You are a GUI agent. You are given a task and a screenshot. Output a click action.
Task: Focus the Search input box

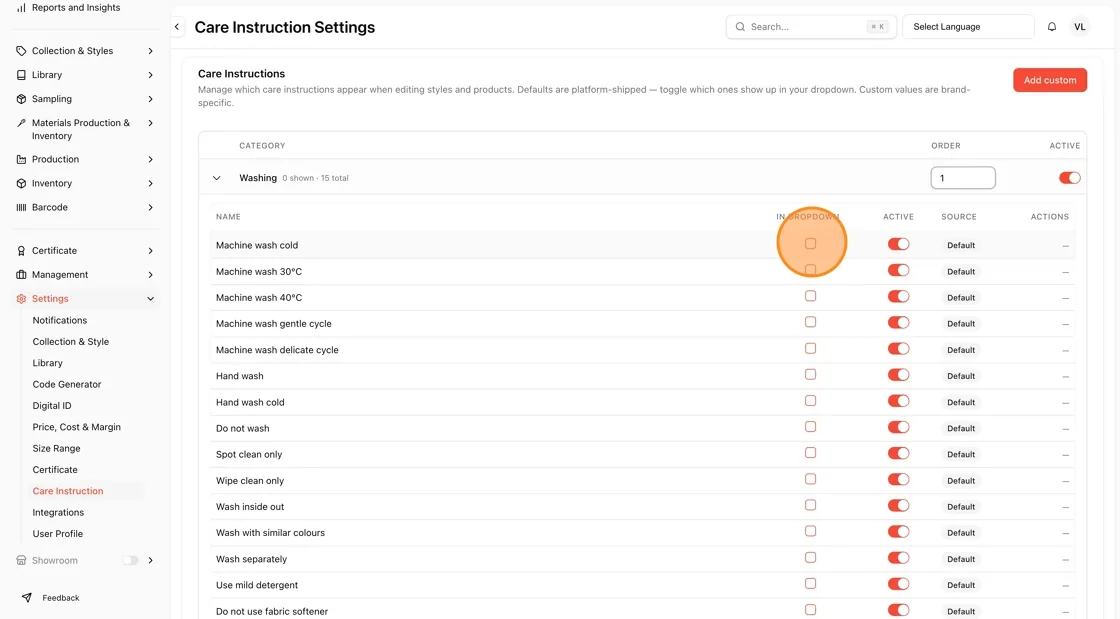811,26
